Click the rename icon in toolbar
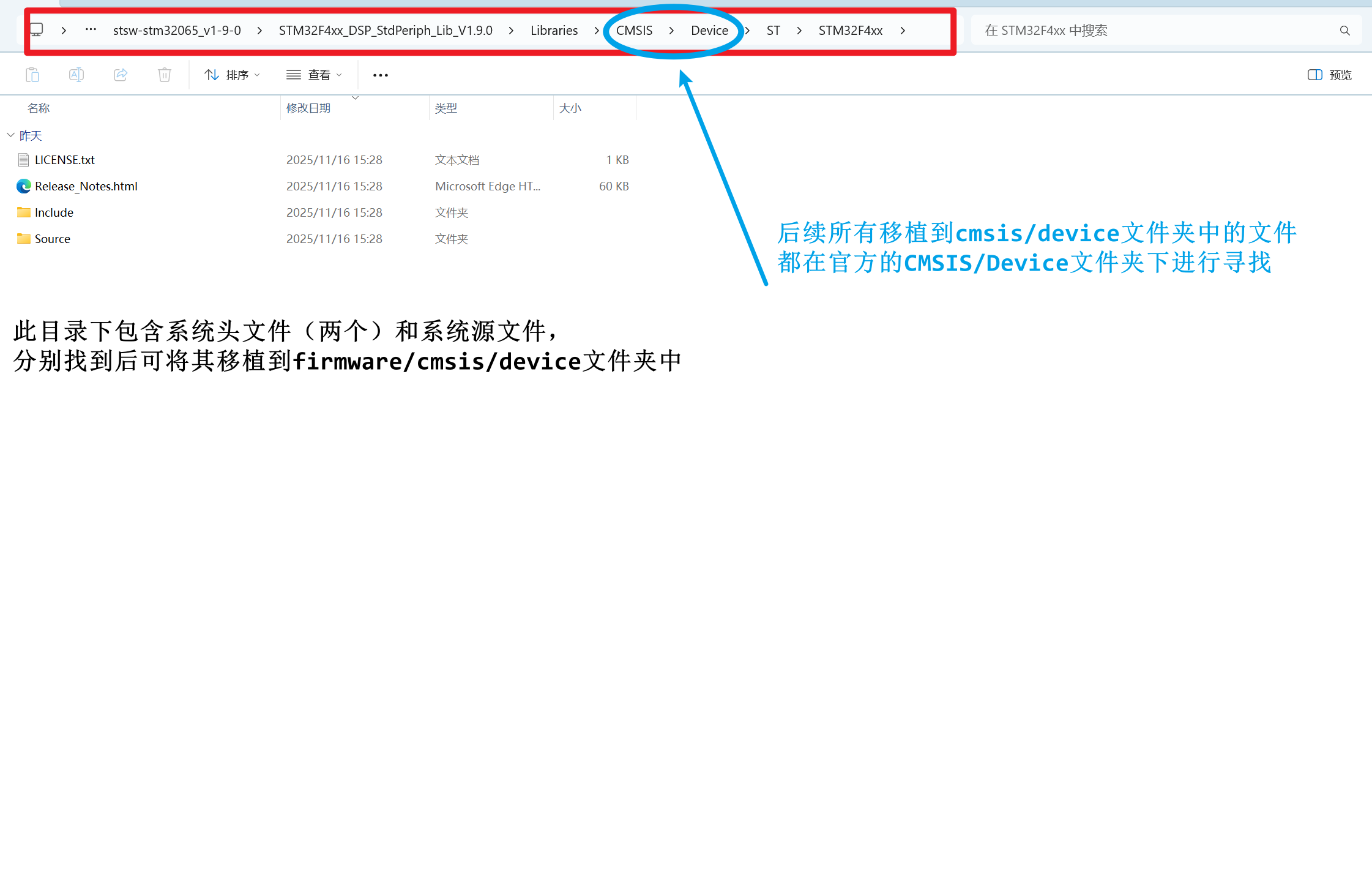 click(x=76, y=75)
